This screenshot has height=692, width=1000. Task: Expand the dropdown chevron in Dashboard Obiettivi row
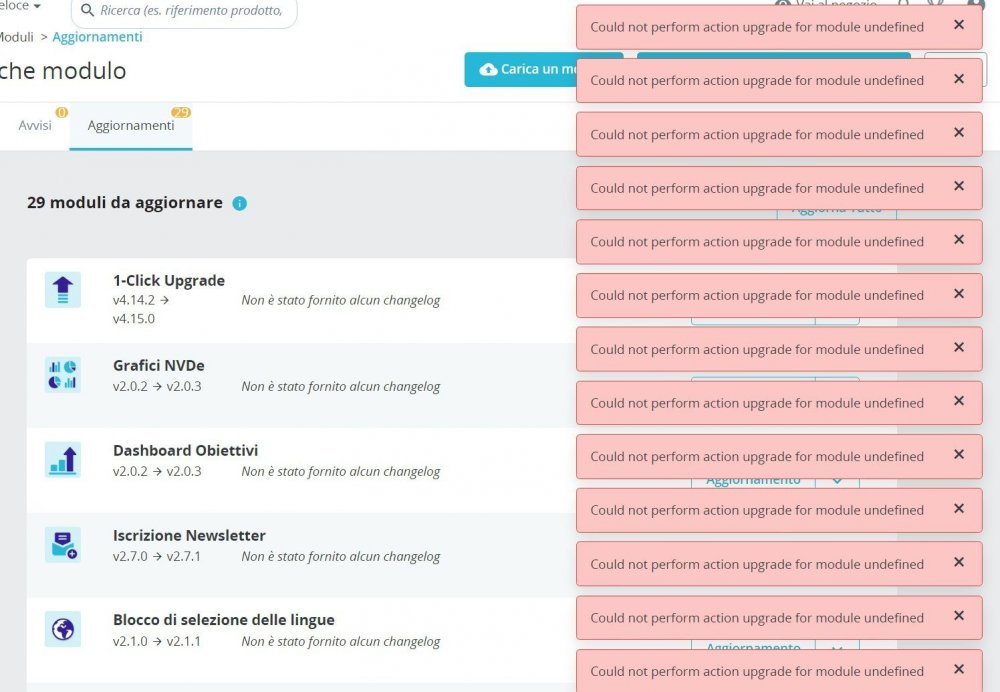coord(837,482)
